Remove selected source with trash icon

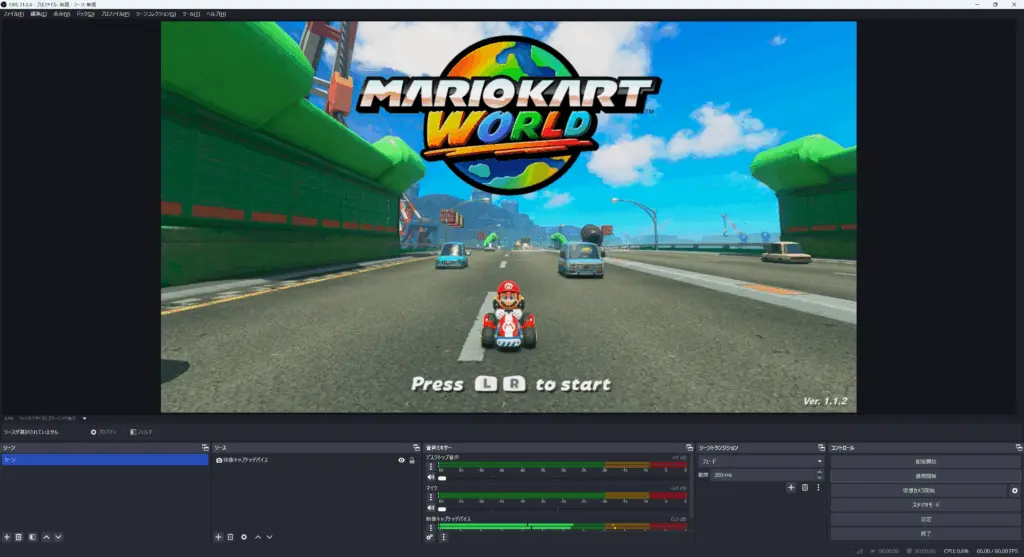[x=231, y=537]
